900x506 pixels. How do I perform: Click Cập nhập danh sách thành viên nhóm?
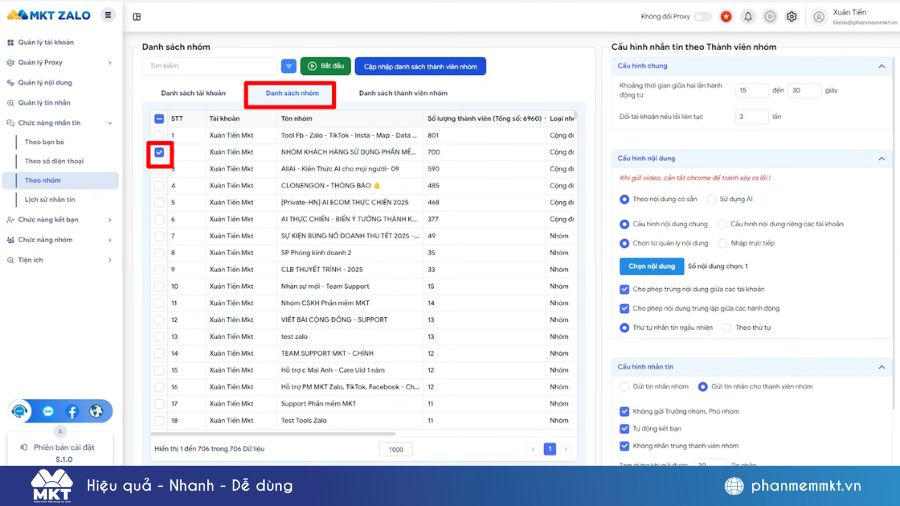tap(420, 67)
